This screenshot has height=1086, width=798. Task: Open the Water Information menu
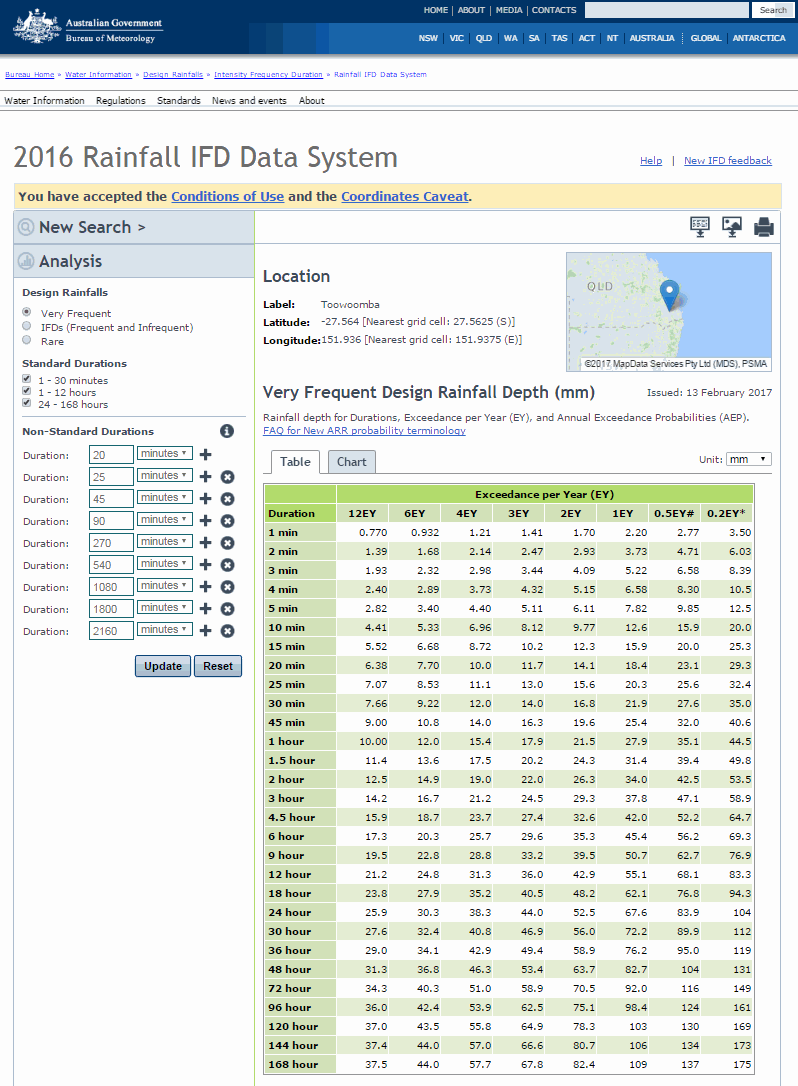tap(44, 100)
